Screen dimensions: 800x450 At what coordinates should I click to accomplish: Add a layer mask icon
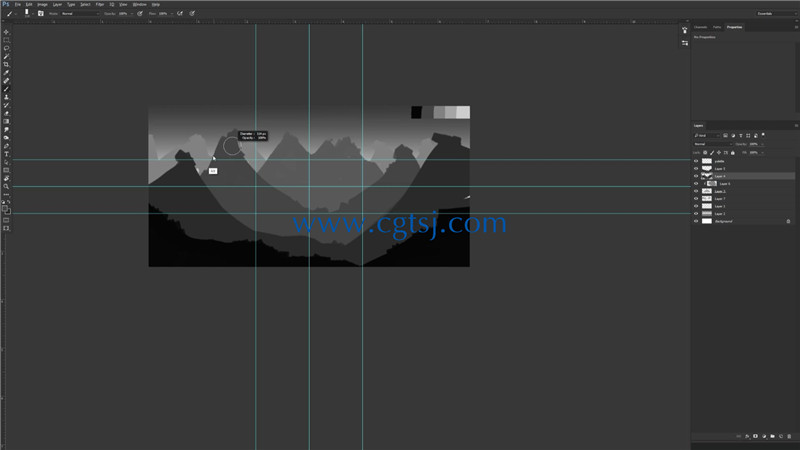[756, 436]
